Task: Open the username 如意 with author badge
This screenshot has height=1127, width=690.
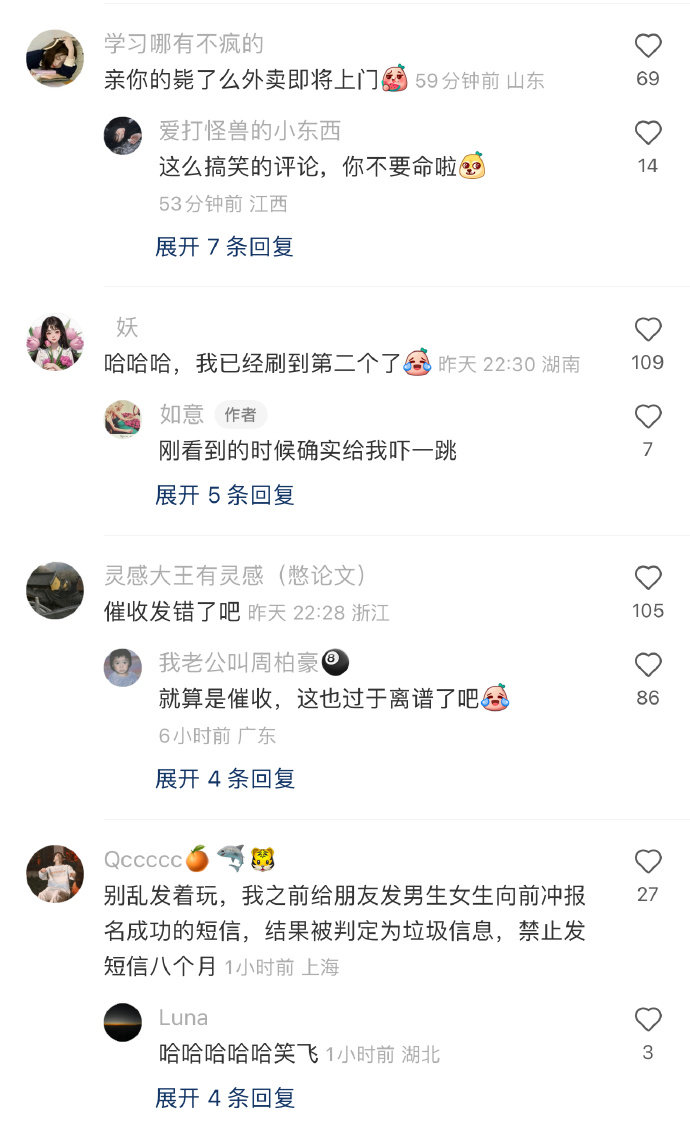Action: 181,414
